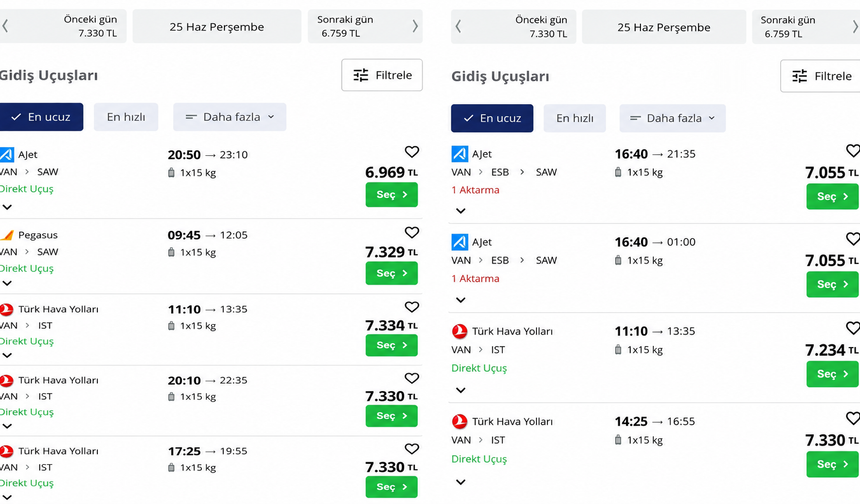Open right panel Filtrele button
The height and width of the screenshot is (504, 860).
[x=821, y=76]
